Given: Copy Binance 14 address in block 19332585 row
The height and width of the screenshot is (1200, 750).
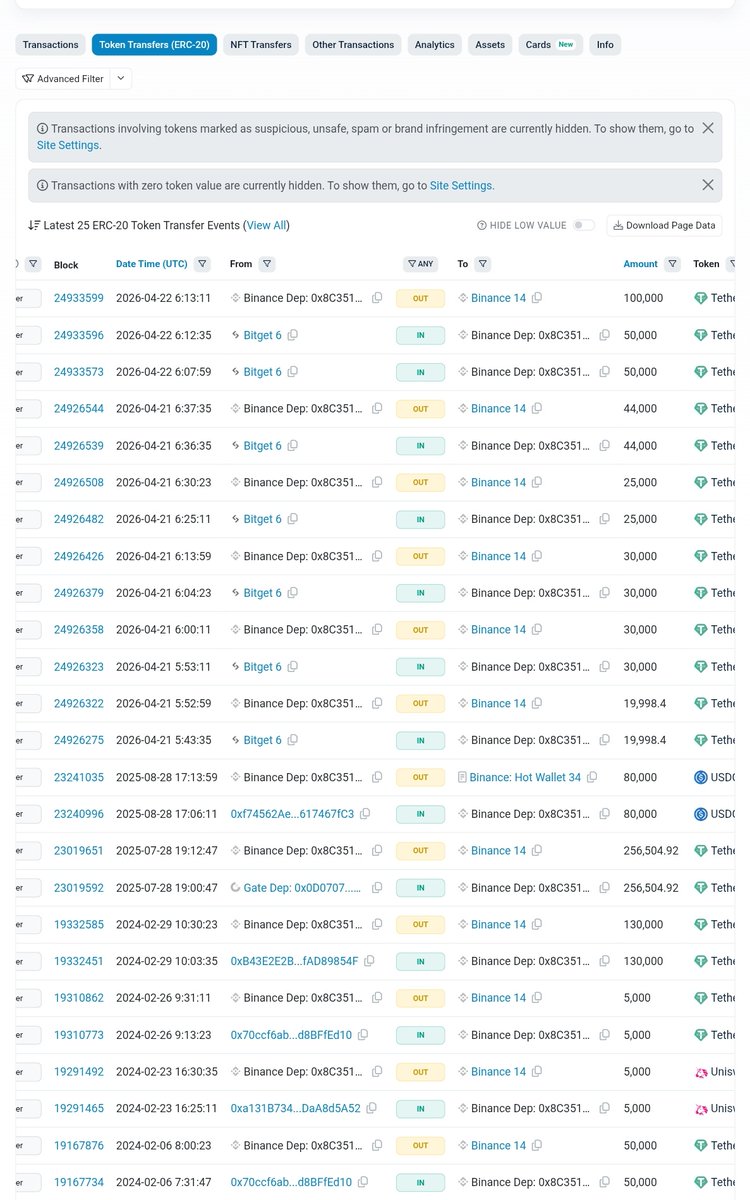Looking at the screenshot, I should pyautogui.click(x=537, y=925).
